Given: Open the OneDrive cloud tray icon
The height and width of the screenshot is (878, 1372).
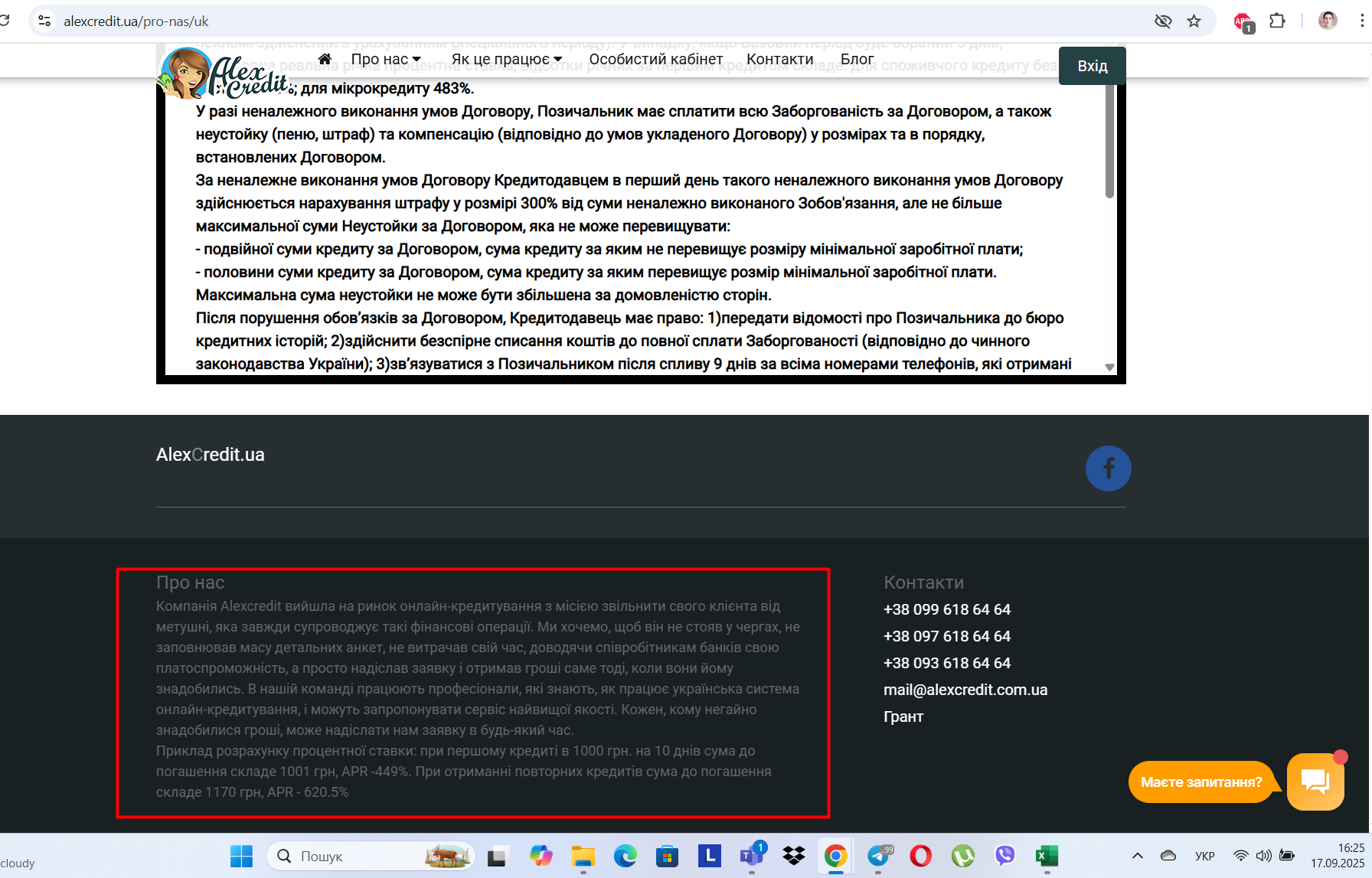Looking at the screenshot, I should click(x=1168, y=856).
